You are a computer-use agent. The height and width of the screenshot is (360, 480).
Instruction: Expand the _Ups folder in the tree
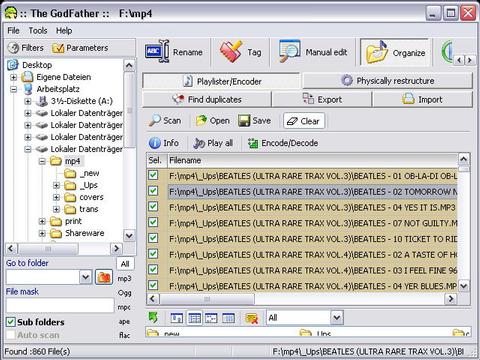pyautogui.click(x=56, y=185)
